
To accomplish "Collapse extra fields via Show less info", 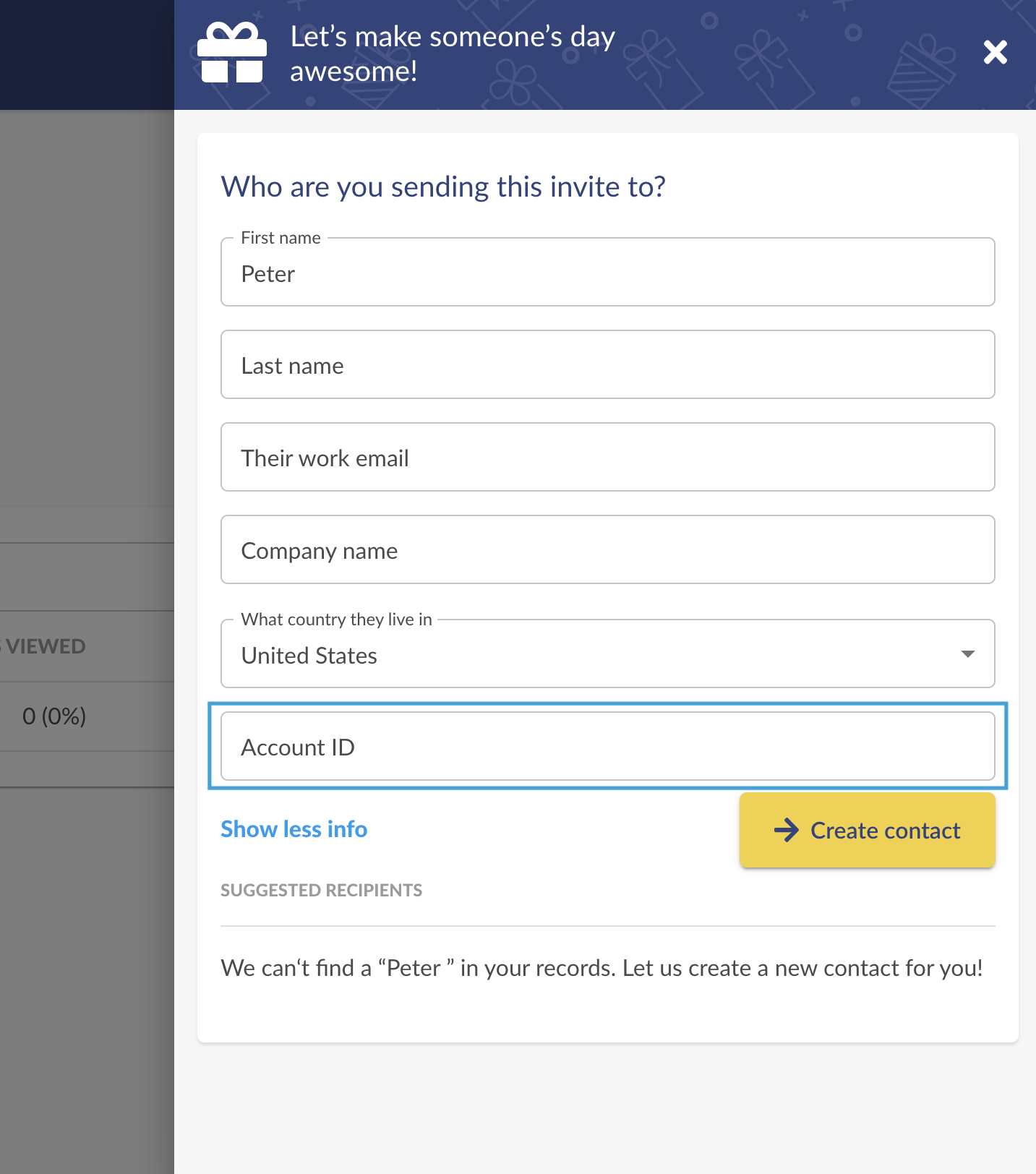I will (294, 829).
